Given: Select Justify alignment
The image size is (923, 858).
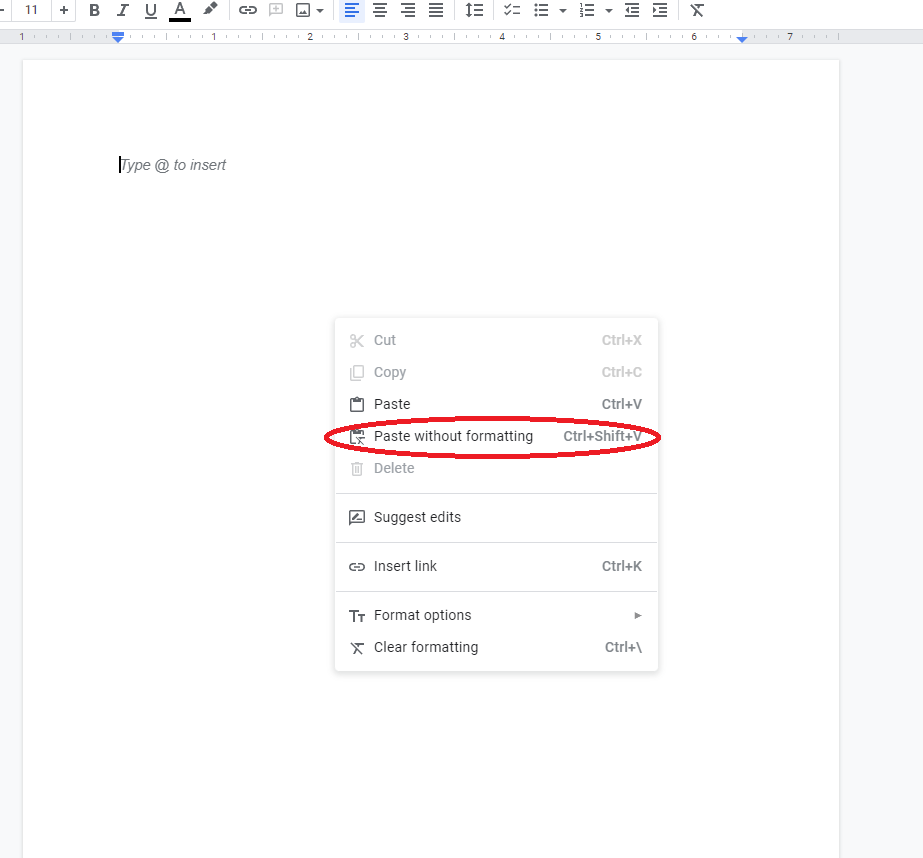Looking at the screenshot, I should [436, 10].
